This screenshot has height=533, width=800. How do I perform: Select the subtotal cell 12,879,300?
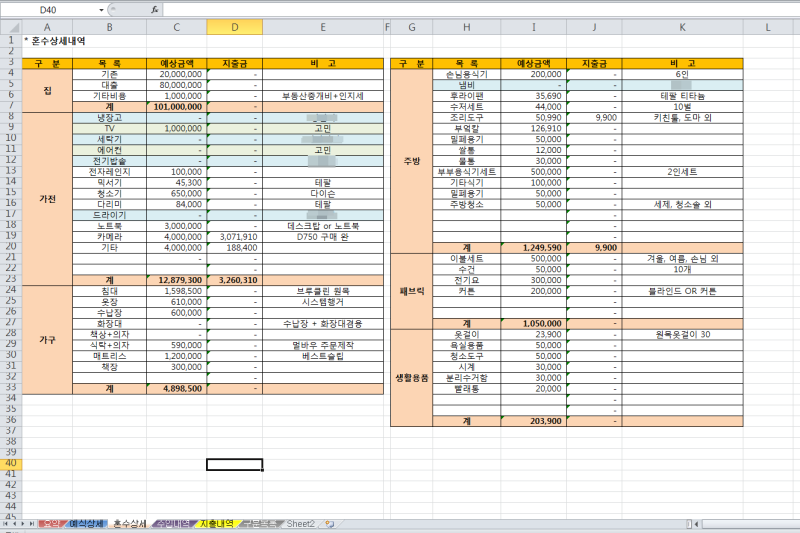tap(177, 280)
